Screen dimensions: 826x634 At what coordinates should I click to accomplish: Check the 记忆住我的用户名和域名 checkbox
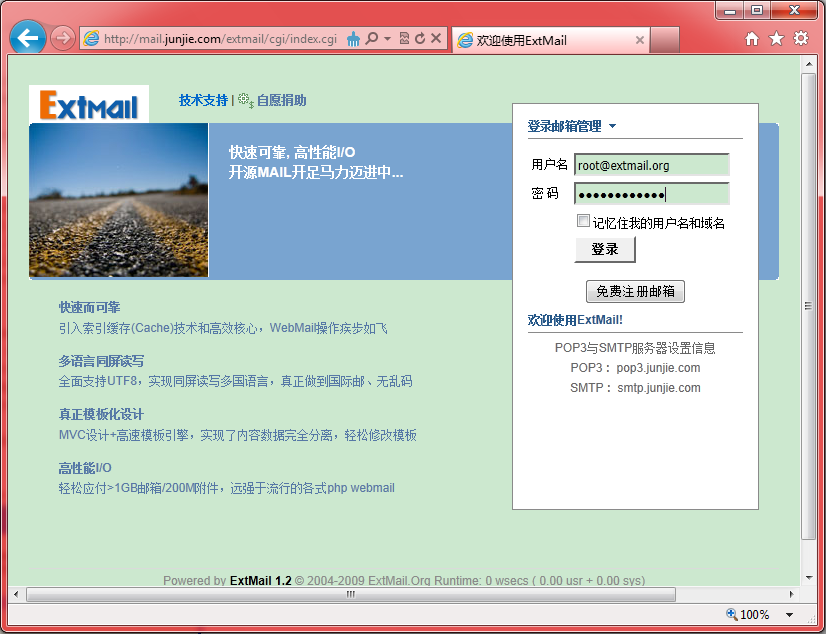[583, 221]
